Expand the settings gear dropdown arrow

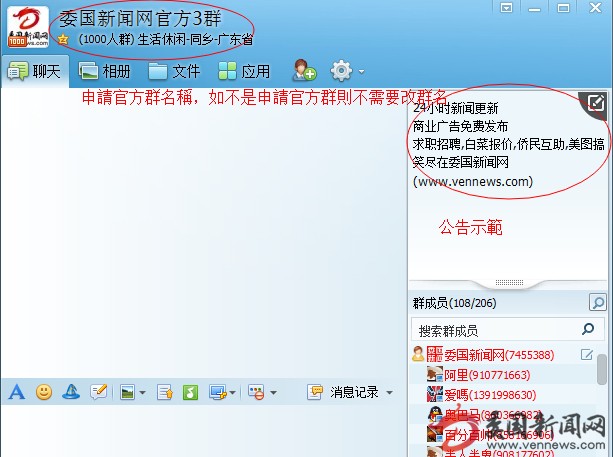click(361, 72)
